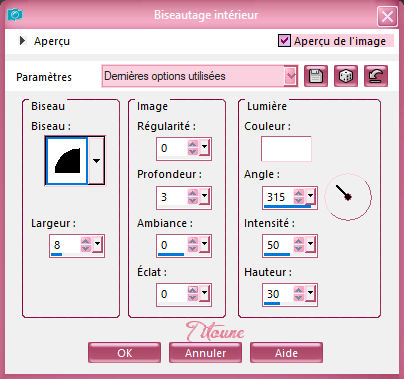This screenshot has height=379, width=404.
Task: Click the white Couleur light swatch
Action: tap(286, 149)
